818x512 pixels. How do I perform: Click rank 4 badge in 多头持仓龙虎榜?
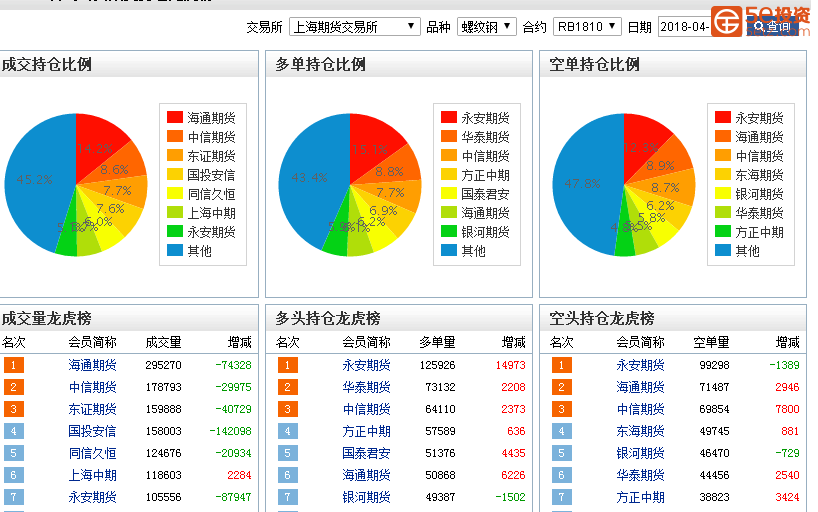coord(287,431)
